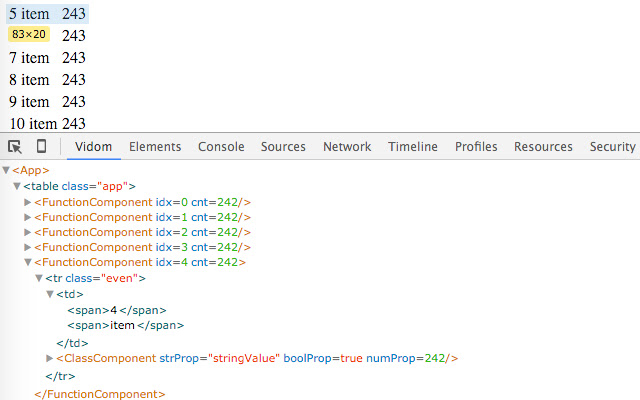
Task: Select the FunctionComponent idx=4 opening tag
Action: [140, 262]
